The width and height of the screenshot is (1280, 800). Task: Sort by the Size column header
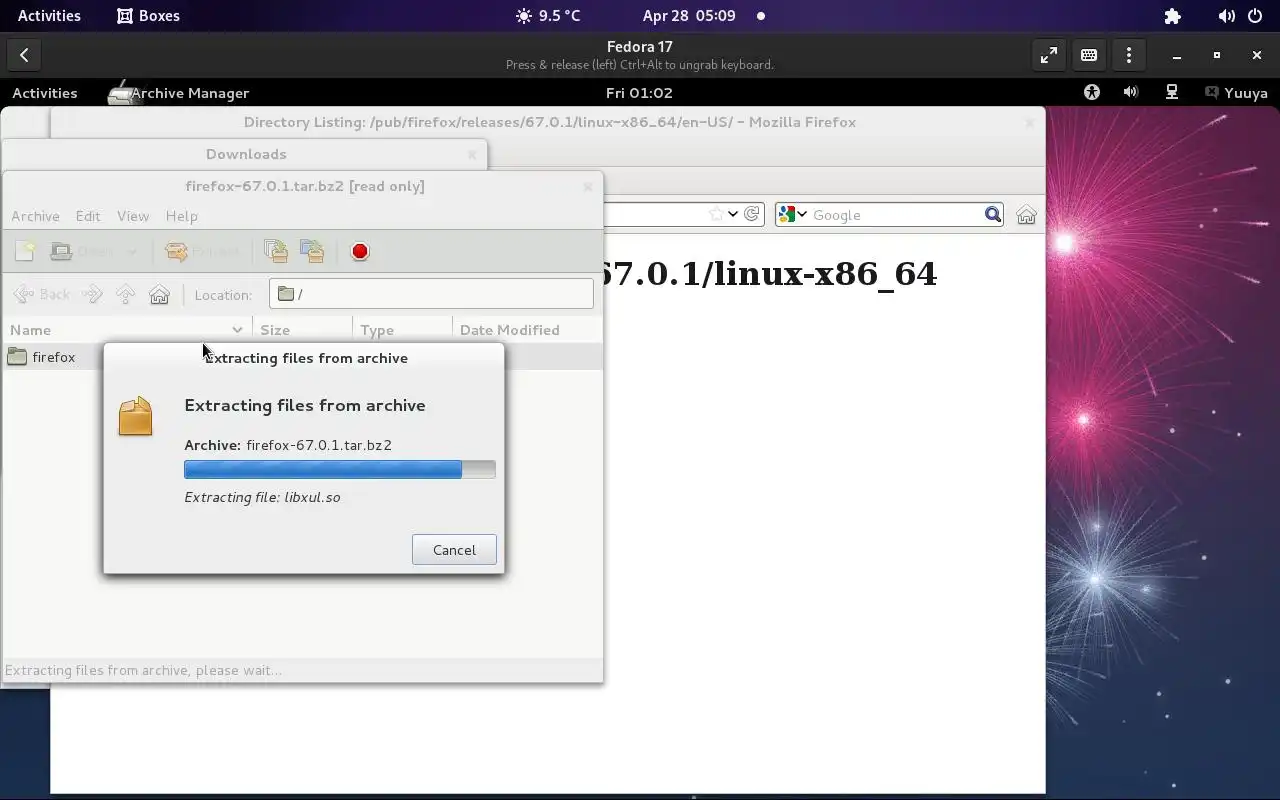coord(302,330)
